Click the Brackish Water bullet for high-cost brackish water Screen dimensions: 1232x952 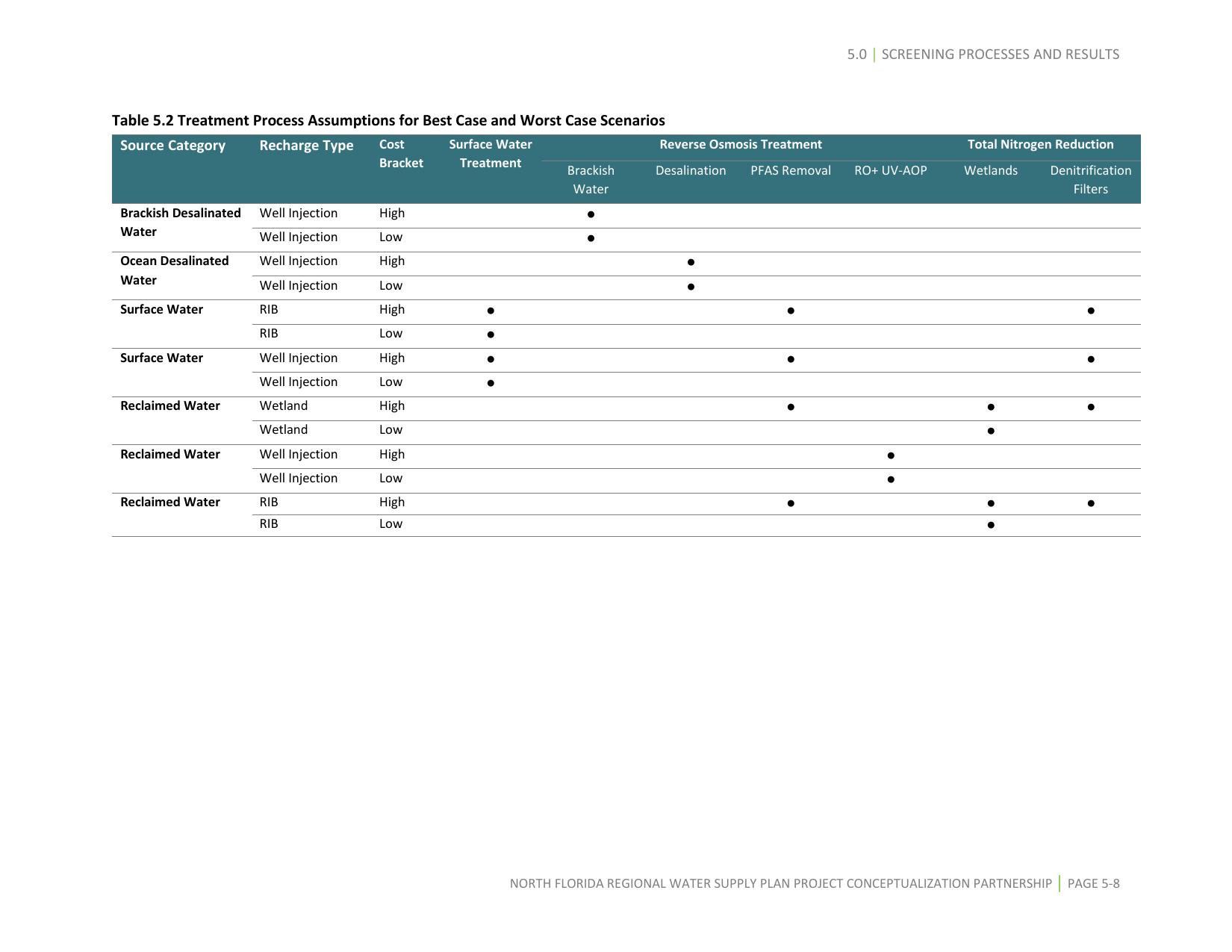point(591,216)
